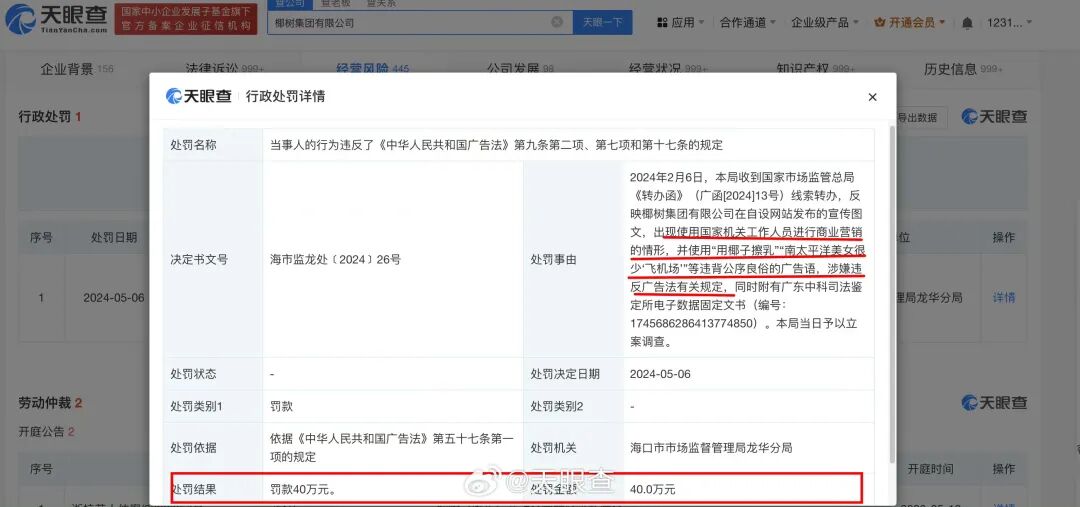The height and width of the screenshot is (507, 1080).
Task: Click the 开通会员 crown icon
Action: point(880,23)
